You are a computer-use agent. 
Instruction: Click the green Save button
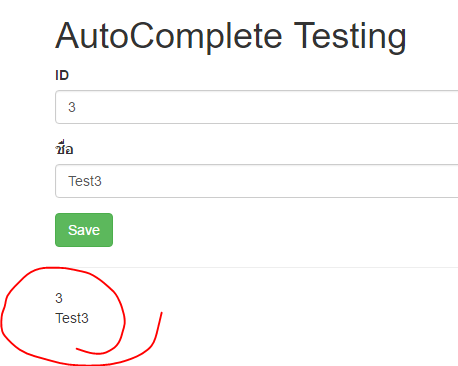pos(84,230)
